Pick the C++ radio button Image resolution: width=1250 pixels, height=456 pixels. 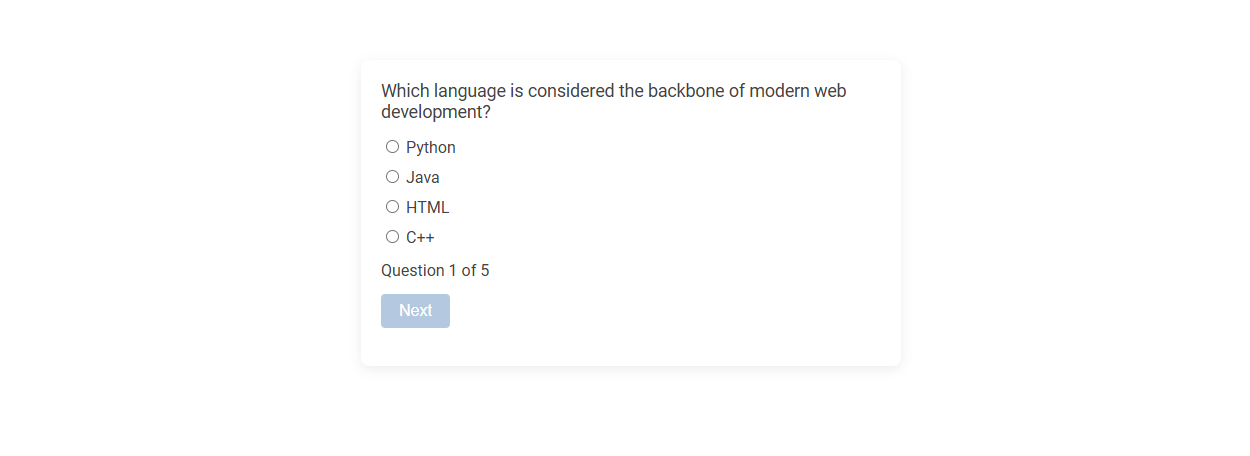(392, 237)
